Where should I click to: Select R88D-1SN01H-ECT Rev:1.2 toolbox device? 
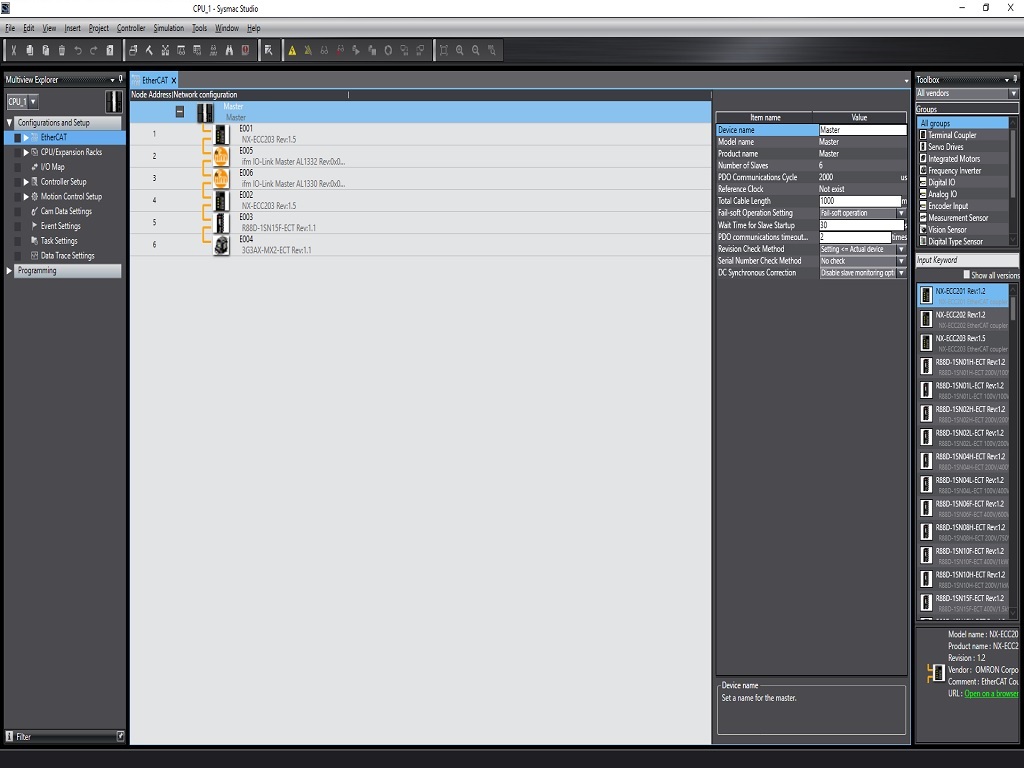tap(963, 366)
